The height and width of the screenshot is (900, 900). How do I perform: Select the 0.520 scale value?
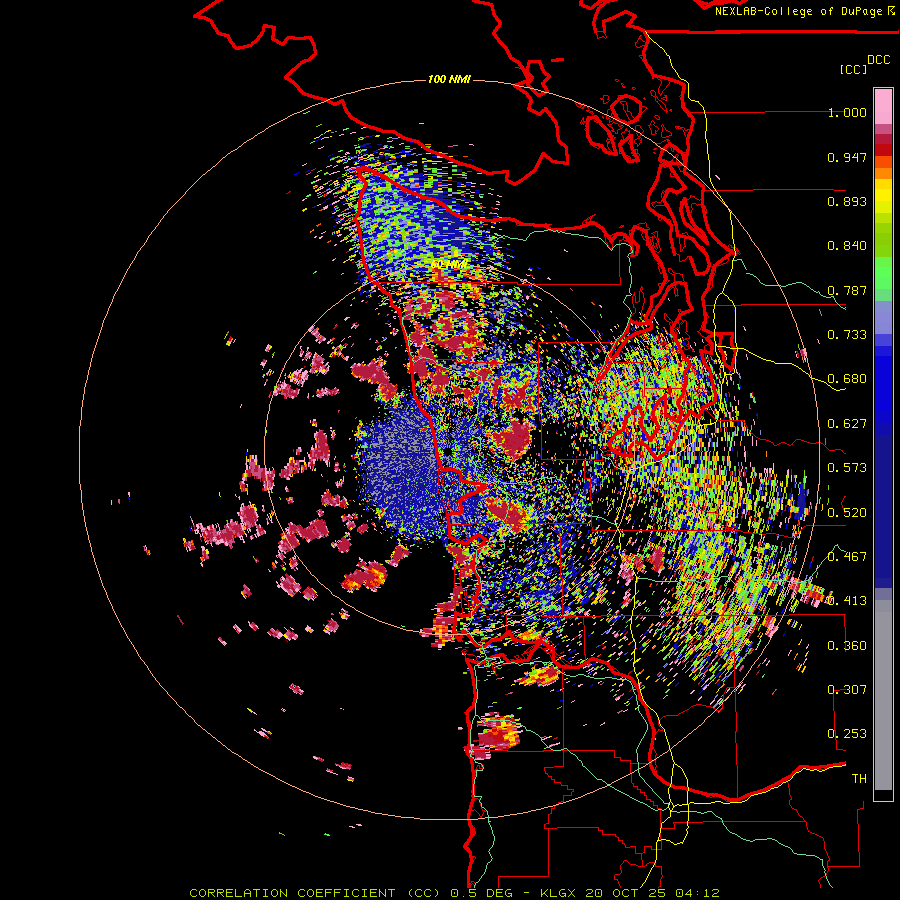(847, 513)
